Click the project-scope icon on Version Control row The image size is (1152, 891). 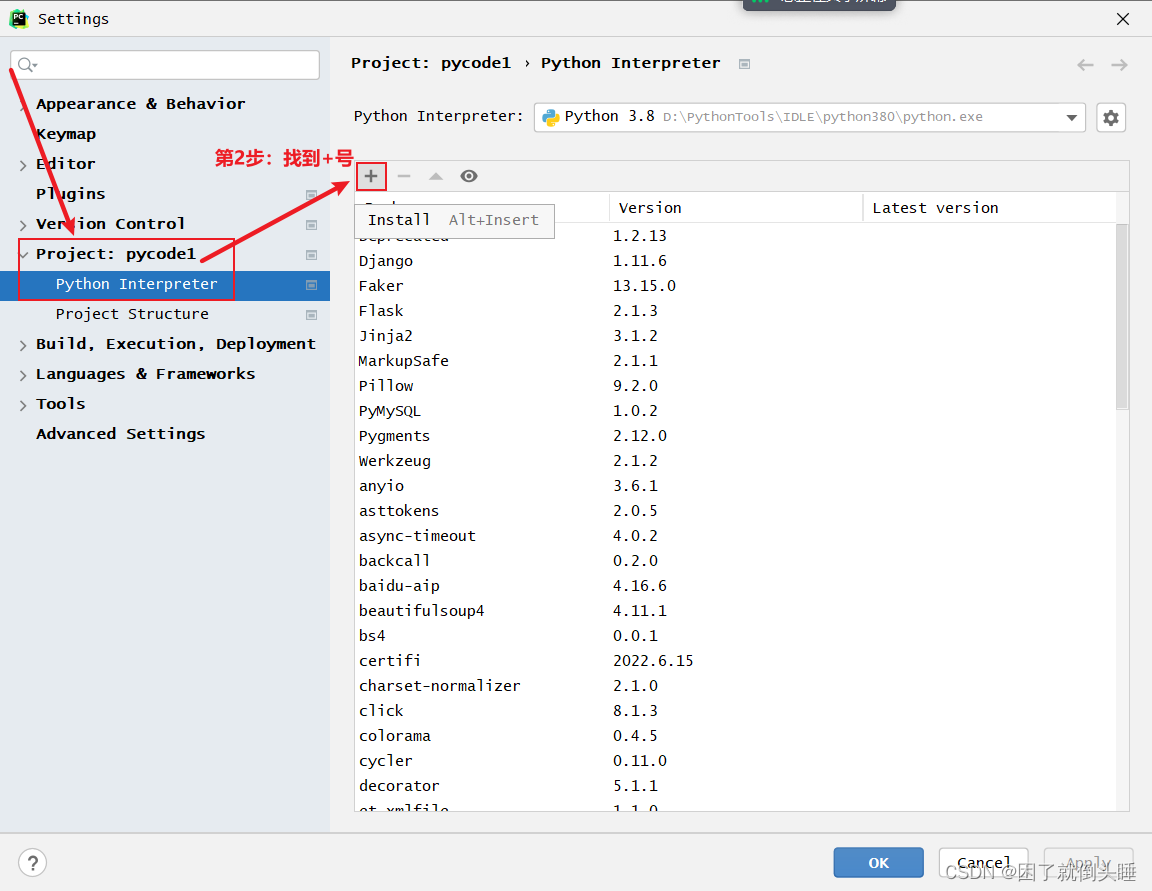(x=312, y=225)
